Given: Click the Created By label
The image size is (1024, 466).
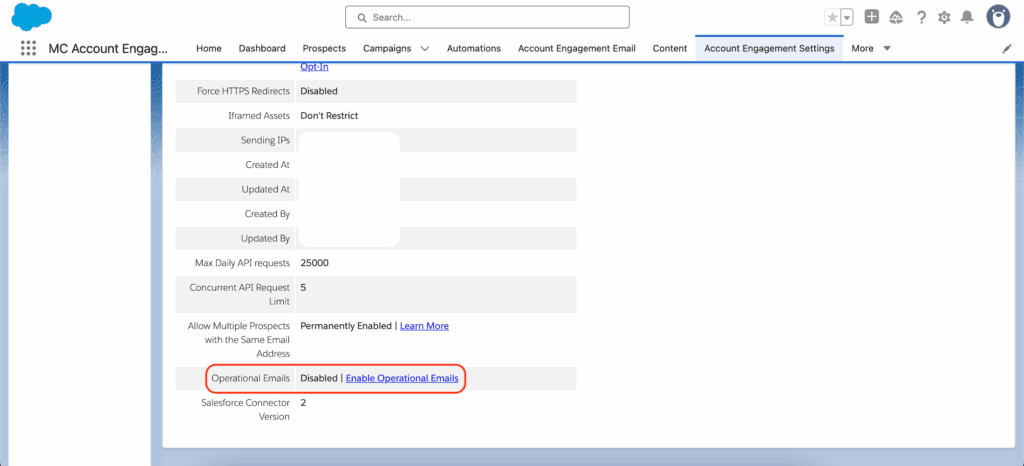Looking at the screenshot, I should (268, 214).
